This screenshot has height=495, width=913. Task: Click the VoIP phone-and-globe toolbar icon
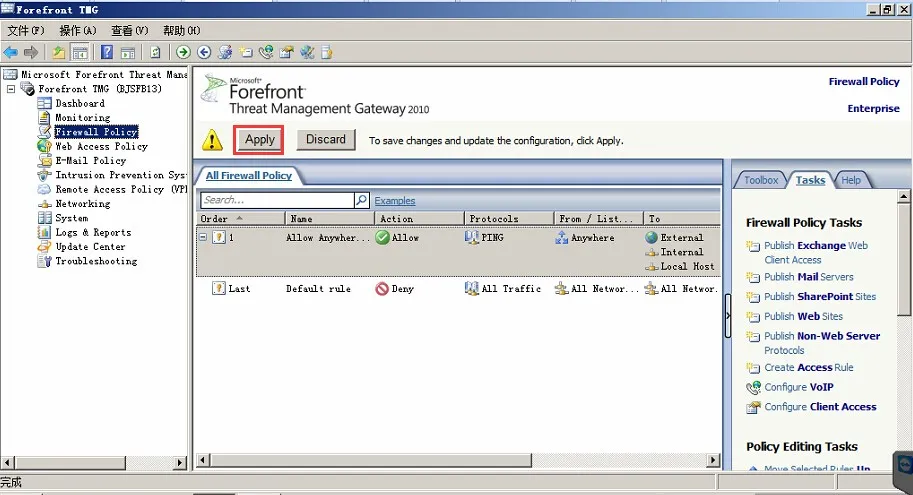(266, 52)
